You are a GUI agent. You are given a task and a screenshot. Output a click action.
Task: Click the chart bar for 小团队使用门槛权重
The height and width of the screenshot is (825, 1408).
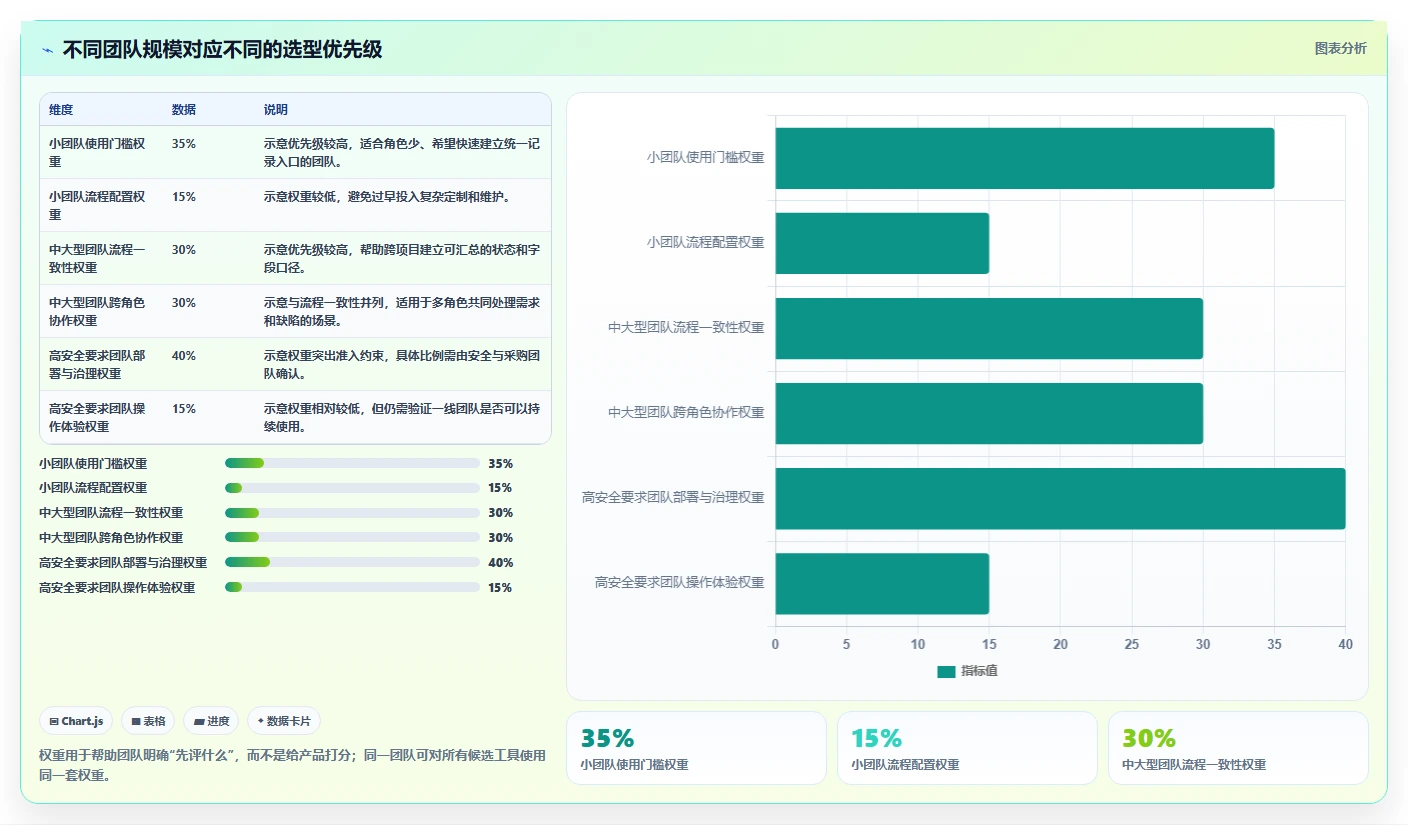[x=1024, y=158]
